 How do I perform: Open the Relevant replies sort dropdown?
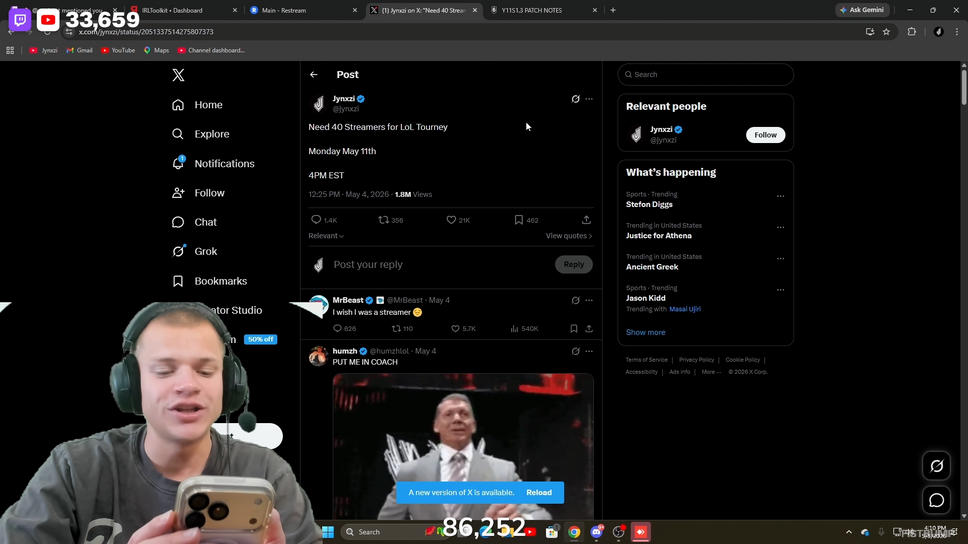pyautogui.click(x=326, y=236)
